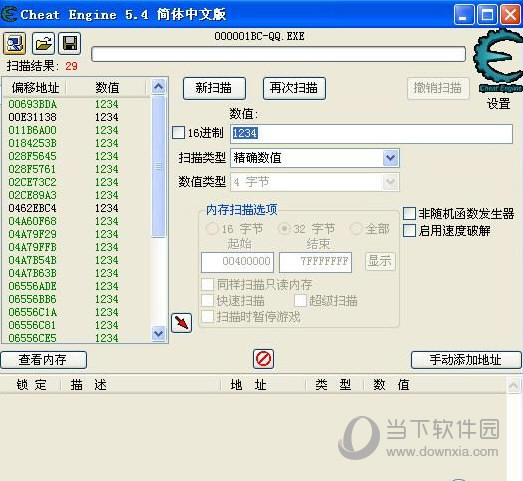Screen dimensions: 523x481
Task: Select address 06556C1A in results
Action: click(x=33, y=312)
